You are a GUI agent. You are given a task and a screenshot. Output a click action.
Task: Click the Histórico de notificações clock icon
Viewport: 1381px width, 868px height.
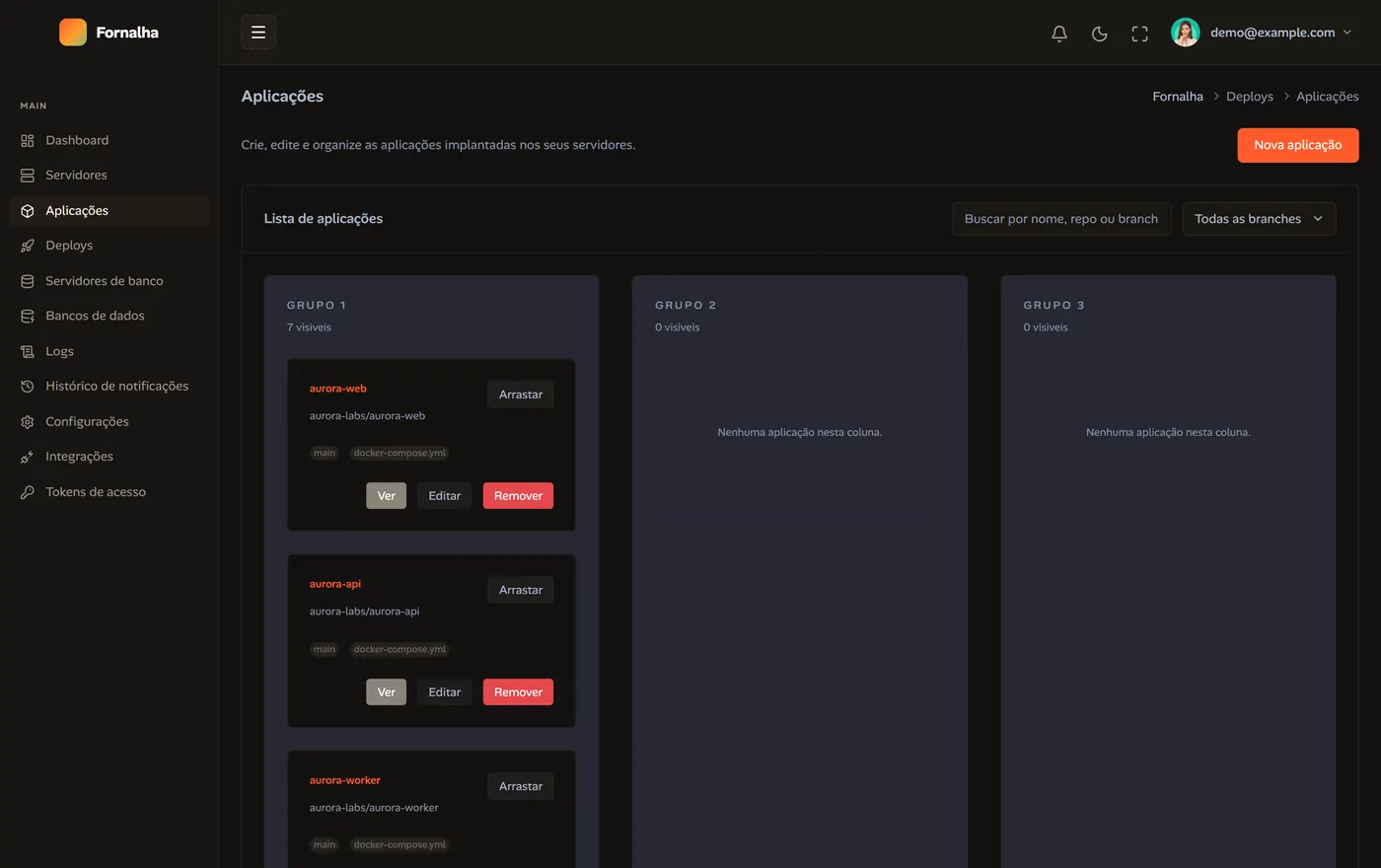pos(28,387)
